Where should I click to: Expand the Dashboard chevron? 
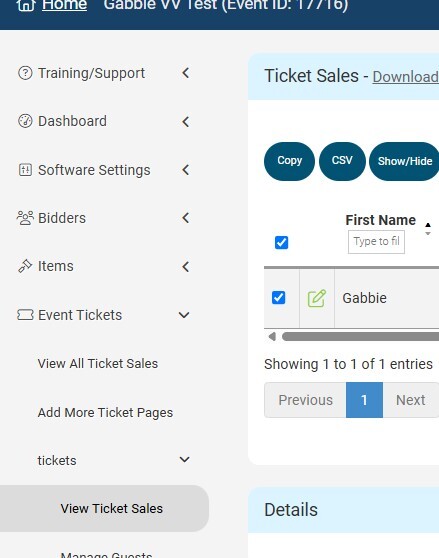[185, 122]
